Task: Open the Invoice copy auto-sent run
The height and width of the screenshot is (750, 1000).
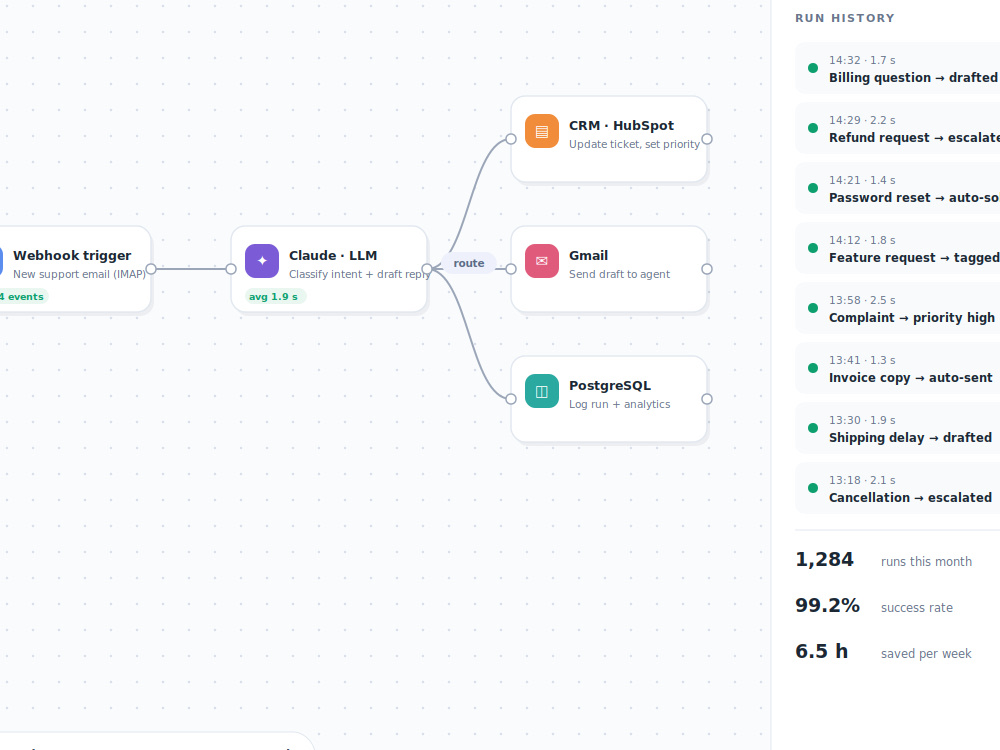Action: pos(897,368)
